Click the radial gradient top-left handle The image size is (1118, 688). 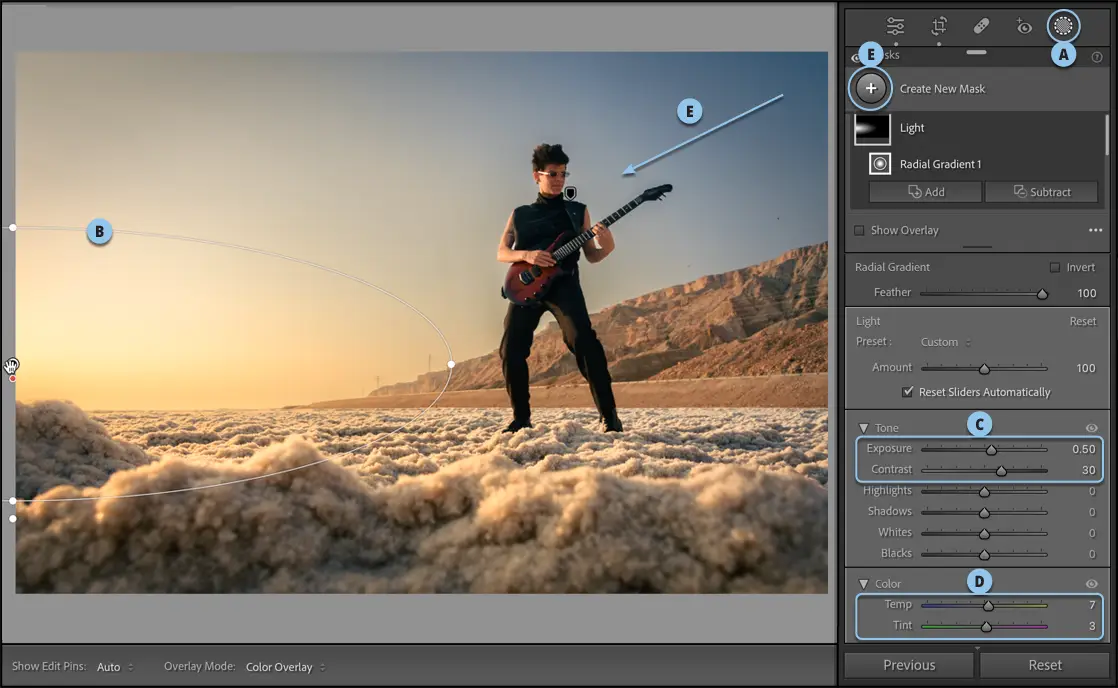coord(13,227)
